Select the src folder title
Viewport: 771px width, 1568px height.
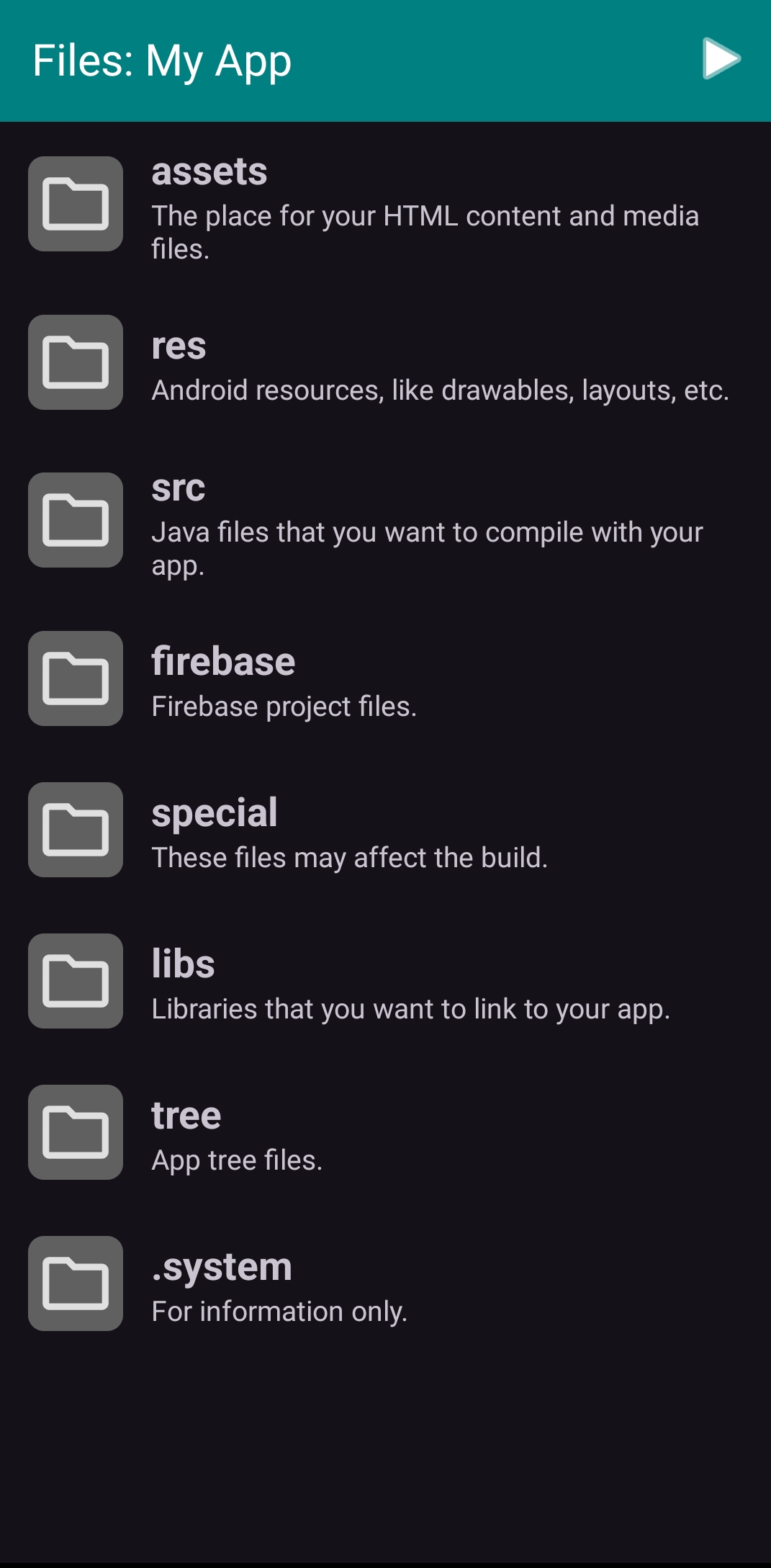[x=179, y=488]
